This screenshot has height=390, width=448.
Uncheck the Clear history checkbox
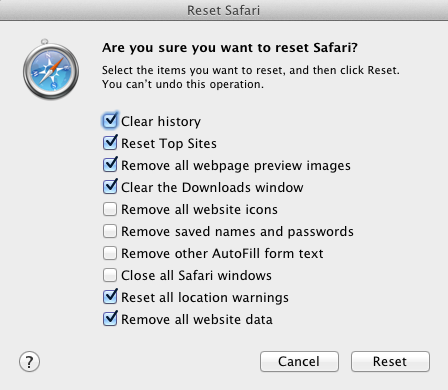click(110, 121)
